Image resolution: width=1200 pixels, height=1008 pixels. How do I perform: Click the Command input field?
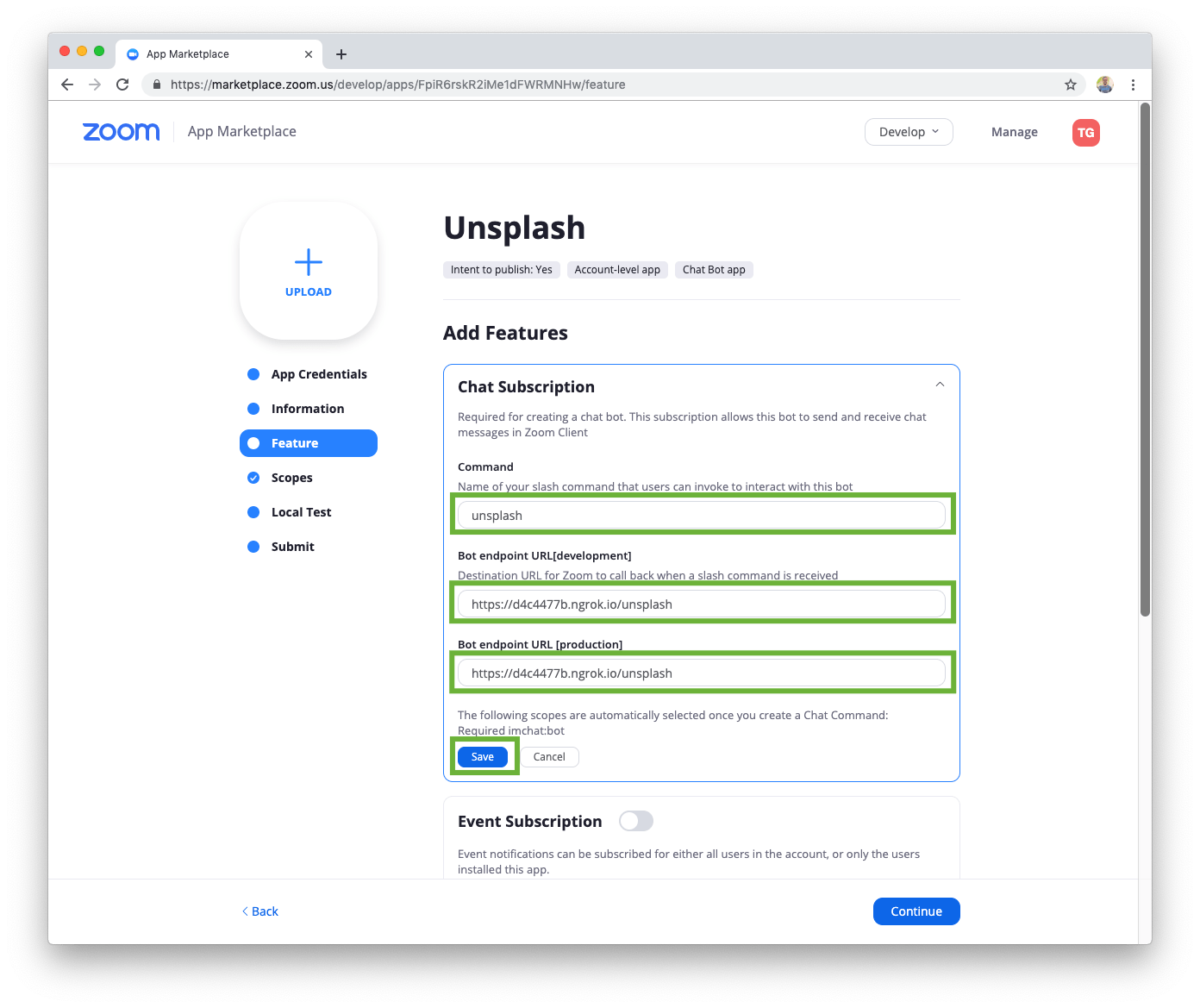click(702, 516)
